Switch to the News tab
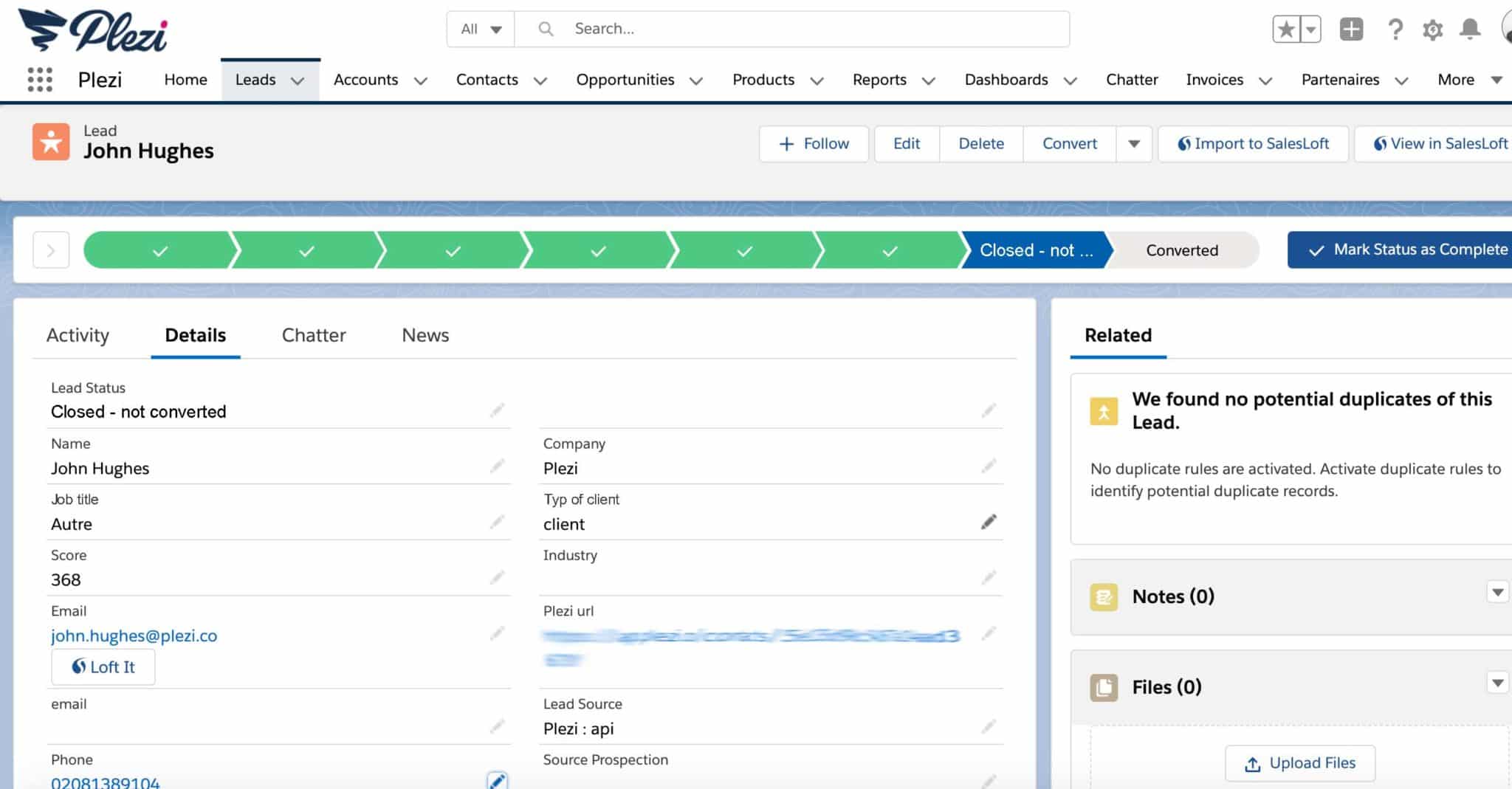Screen dimensions: 1512x789 [425, 335]
